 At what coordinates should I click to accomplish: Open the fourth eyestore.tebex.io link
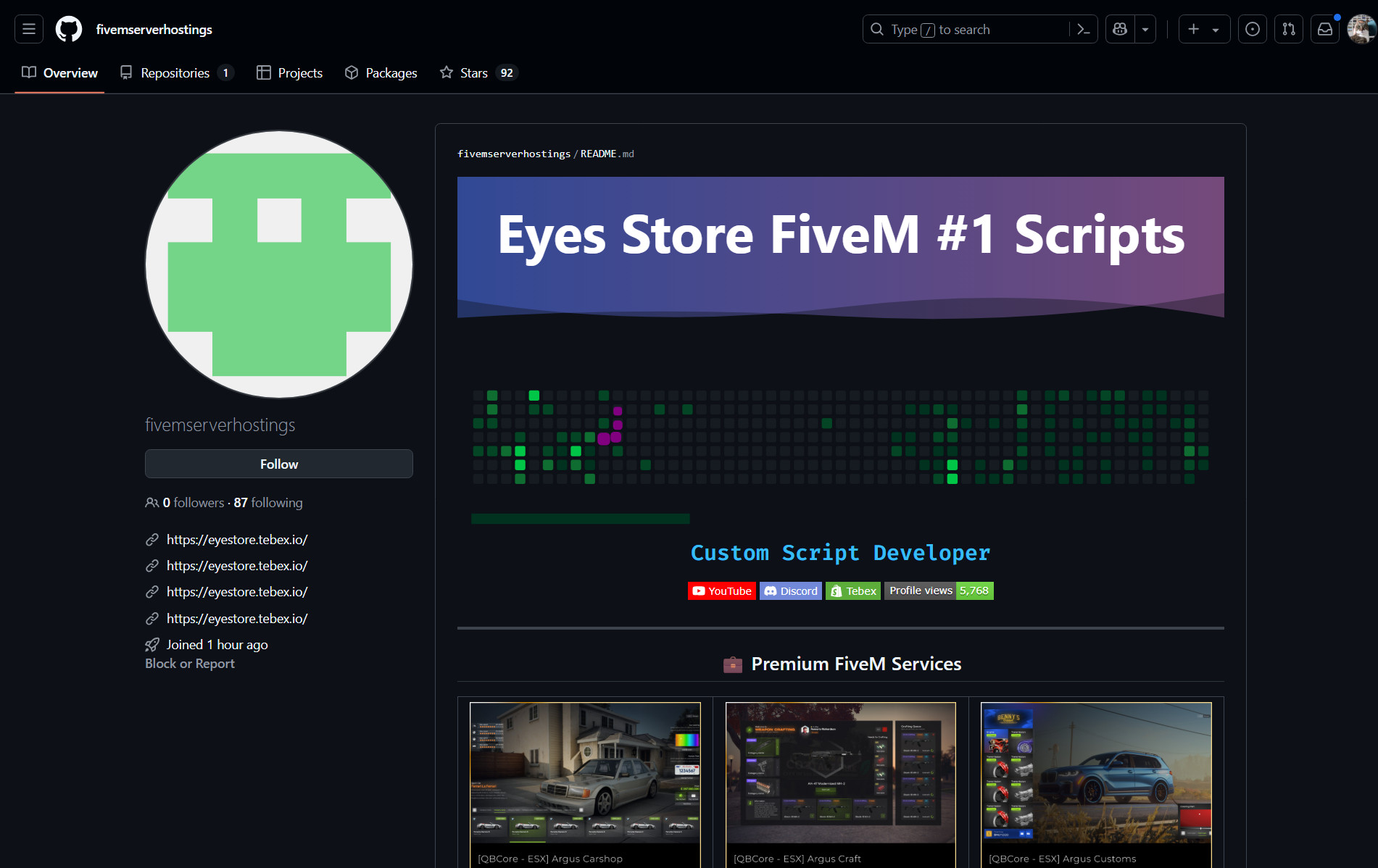click(237, 618)
